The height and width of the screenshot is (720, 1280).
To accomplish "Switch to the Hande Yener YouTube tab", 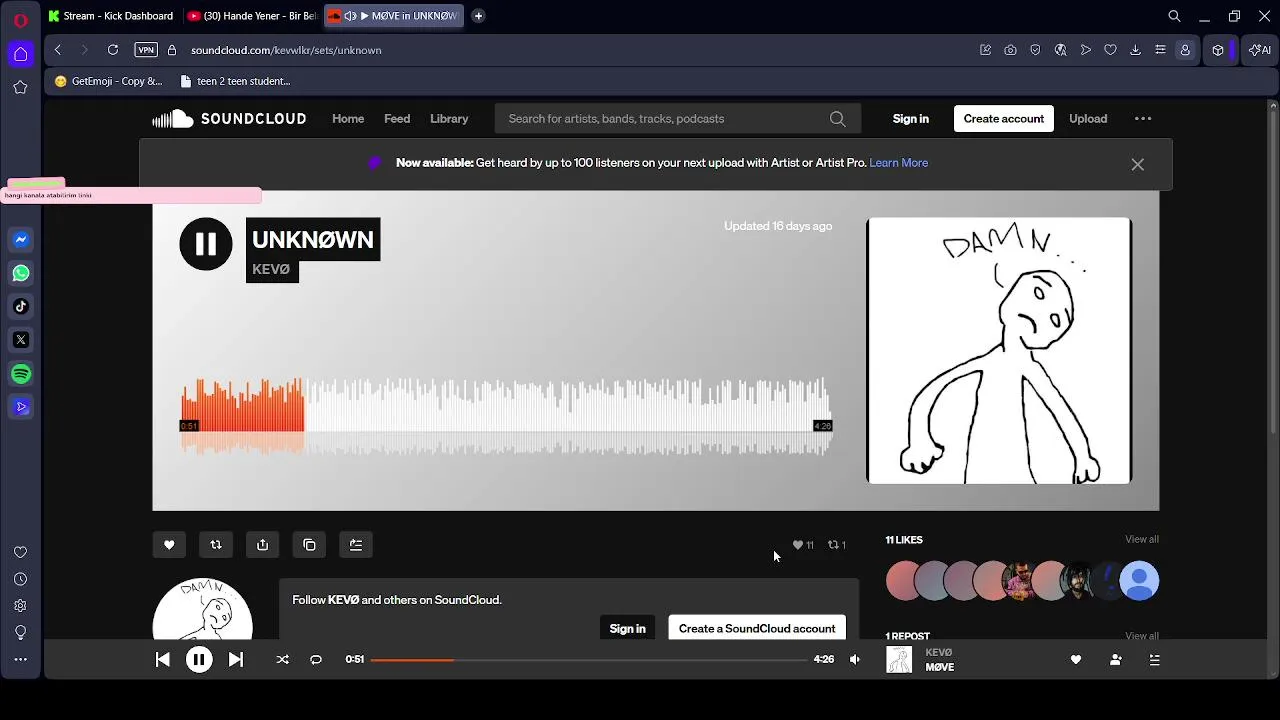I will coord(252,16).
